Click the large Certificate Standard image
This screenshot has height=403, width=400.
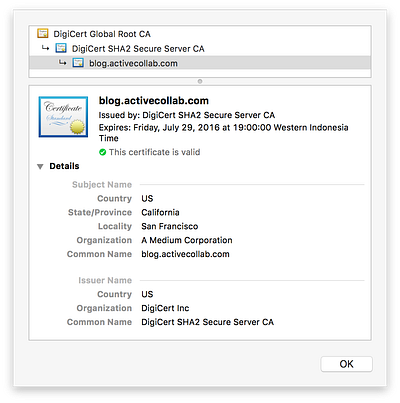pos(63,117)
